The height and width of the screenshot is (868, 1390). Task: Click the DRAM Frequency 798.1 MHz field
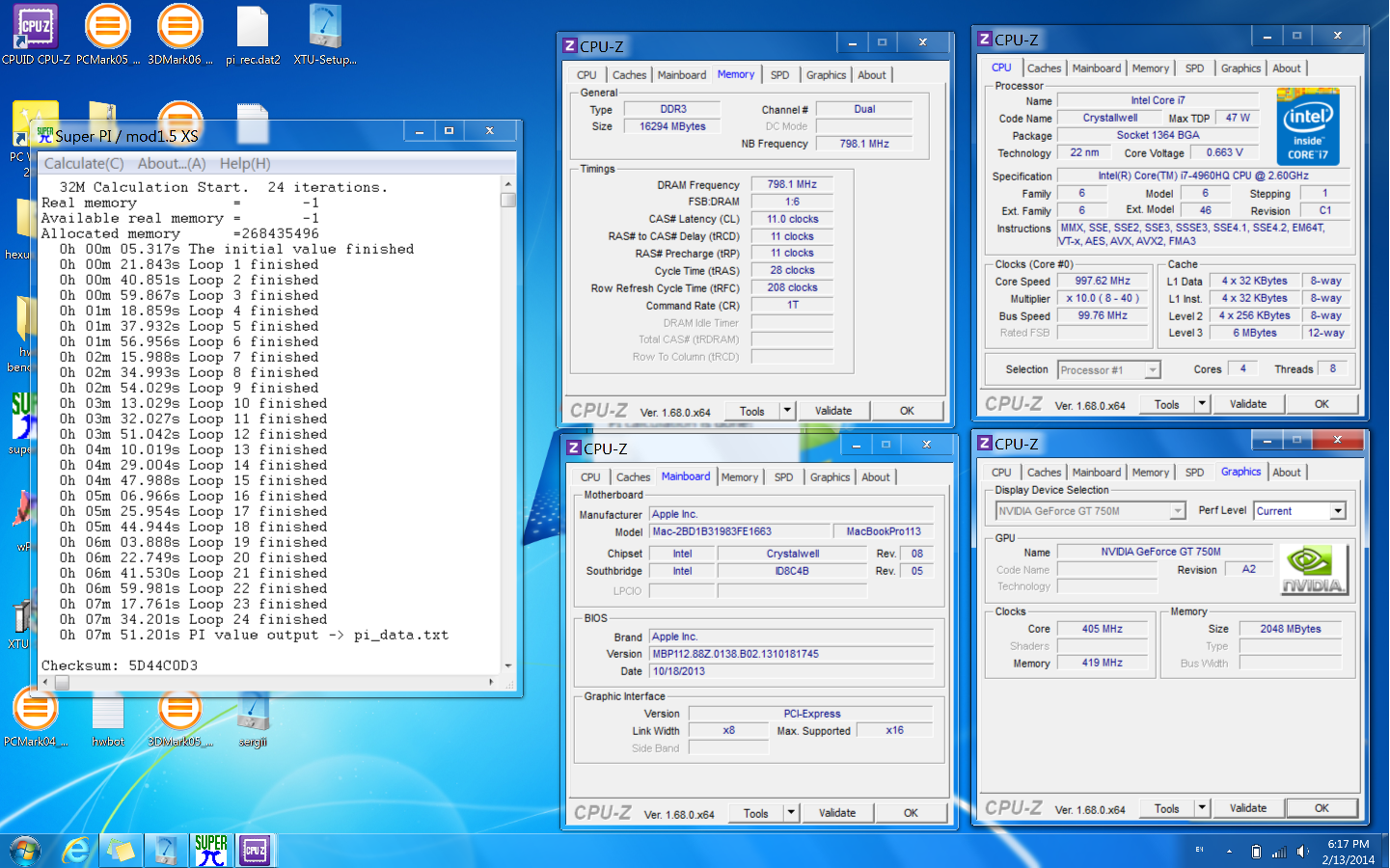tap(792, 184)
